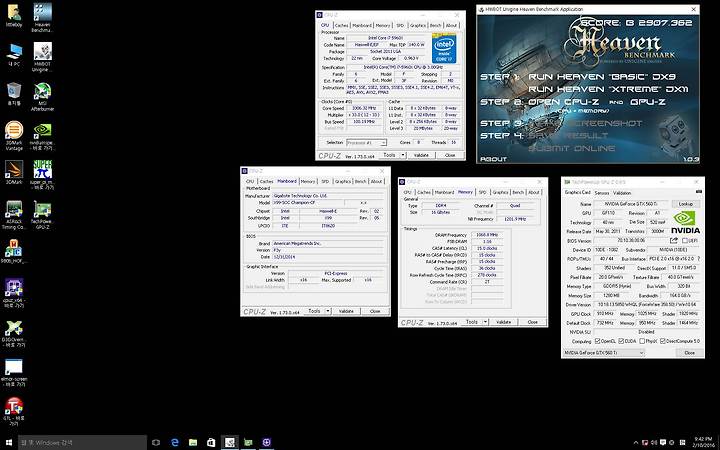Open the Sensors tab in GPU-Z
Image resolution: width=720 pixels, height=450 pixels.
602,193
